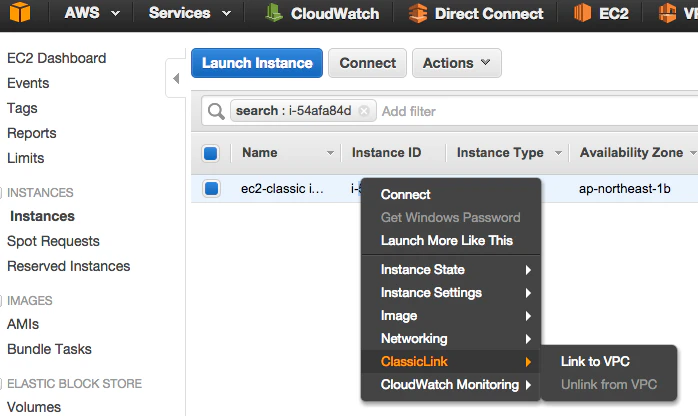Open Spot Requests in sidebar
Screen dimensions: 698x416
point(53,241)
